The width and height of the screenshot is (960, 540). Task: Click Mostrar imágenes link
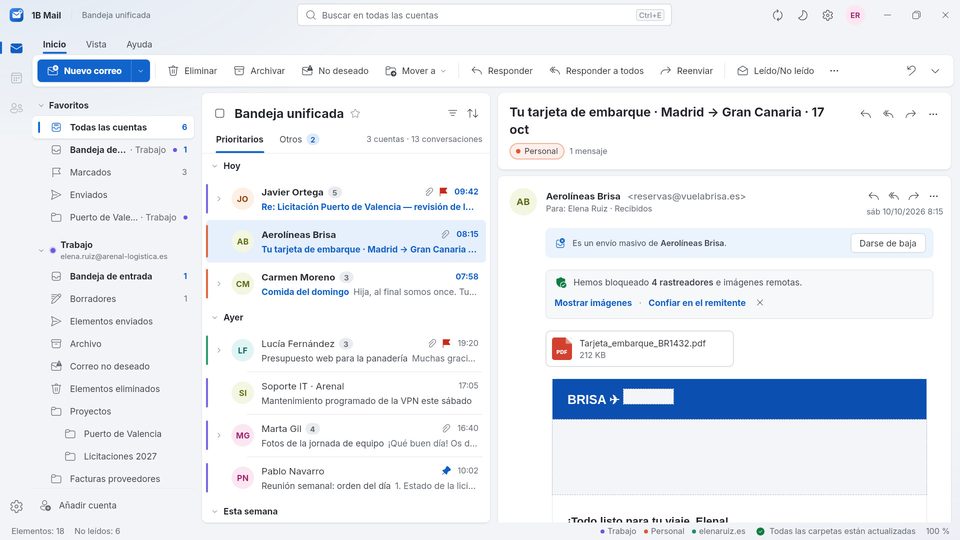(593, 302)
